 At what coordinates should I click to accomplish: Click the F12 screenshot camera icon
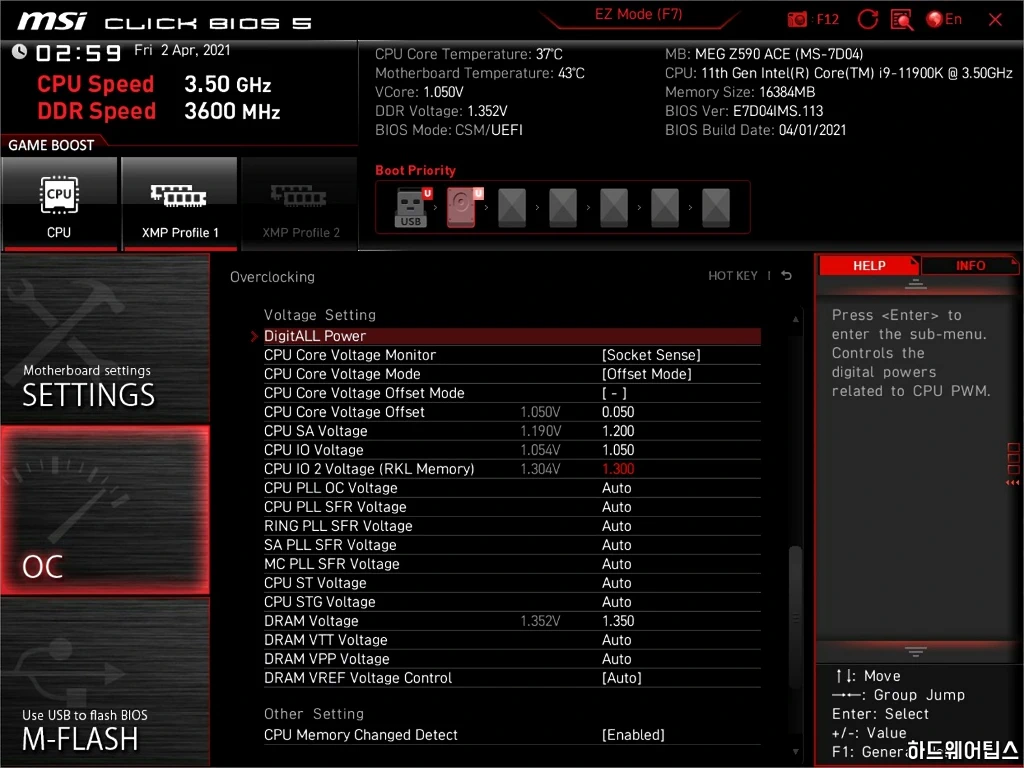798,19
